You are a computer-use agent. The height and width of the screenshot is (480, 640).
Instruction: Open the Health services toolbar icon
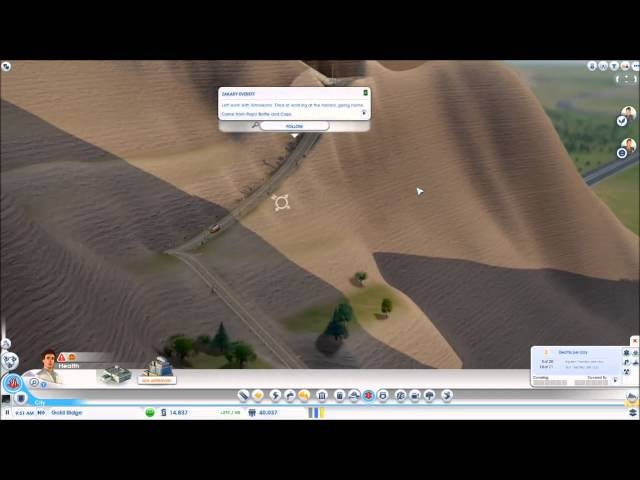click(x=367, y=396)
